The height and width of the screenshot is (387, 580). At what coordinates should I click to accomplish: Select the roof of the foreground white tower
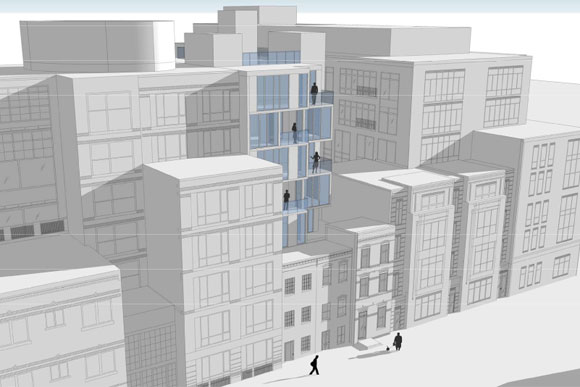212,167
